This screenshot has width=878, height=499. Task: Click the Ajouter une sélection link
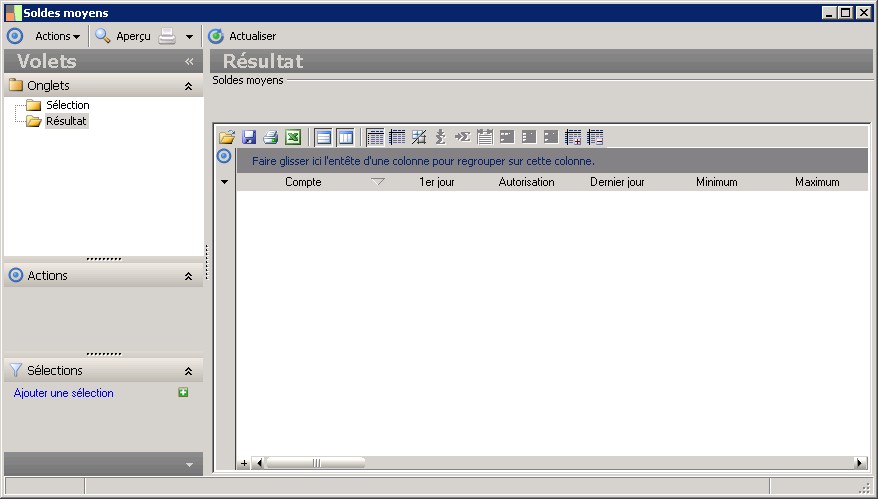64,393
